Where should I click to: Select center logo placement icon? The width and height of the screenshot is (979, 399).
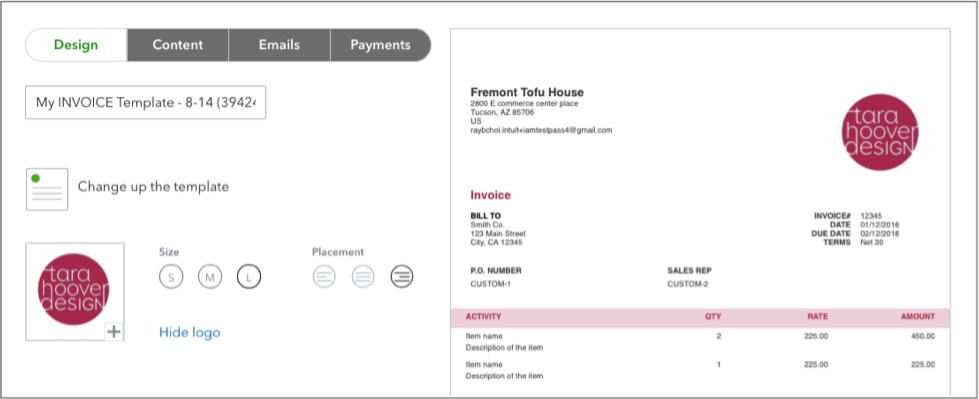click(x=363, y=277)
